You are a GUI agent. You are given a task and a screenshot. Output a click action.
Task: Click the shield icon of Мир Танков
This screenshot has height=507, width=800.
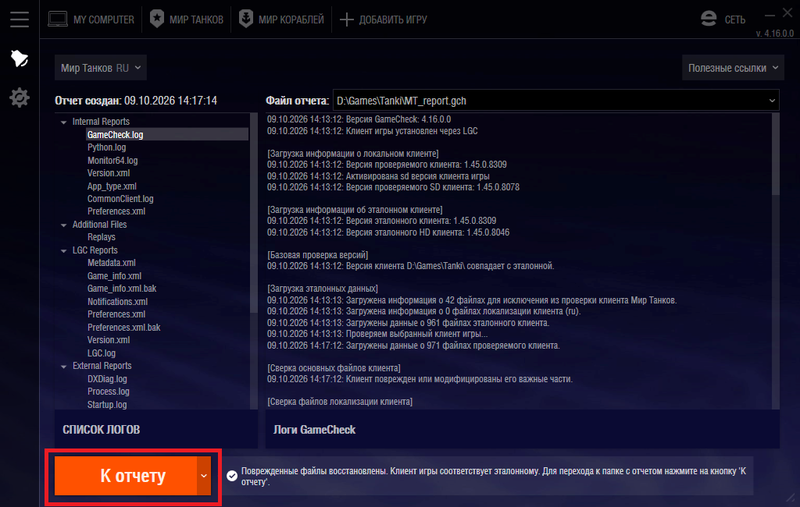[157, 19]
